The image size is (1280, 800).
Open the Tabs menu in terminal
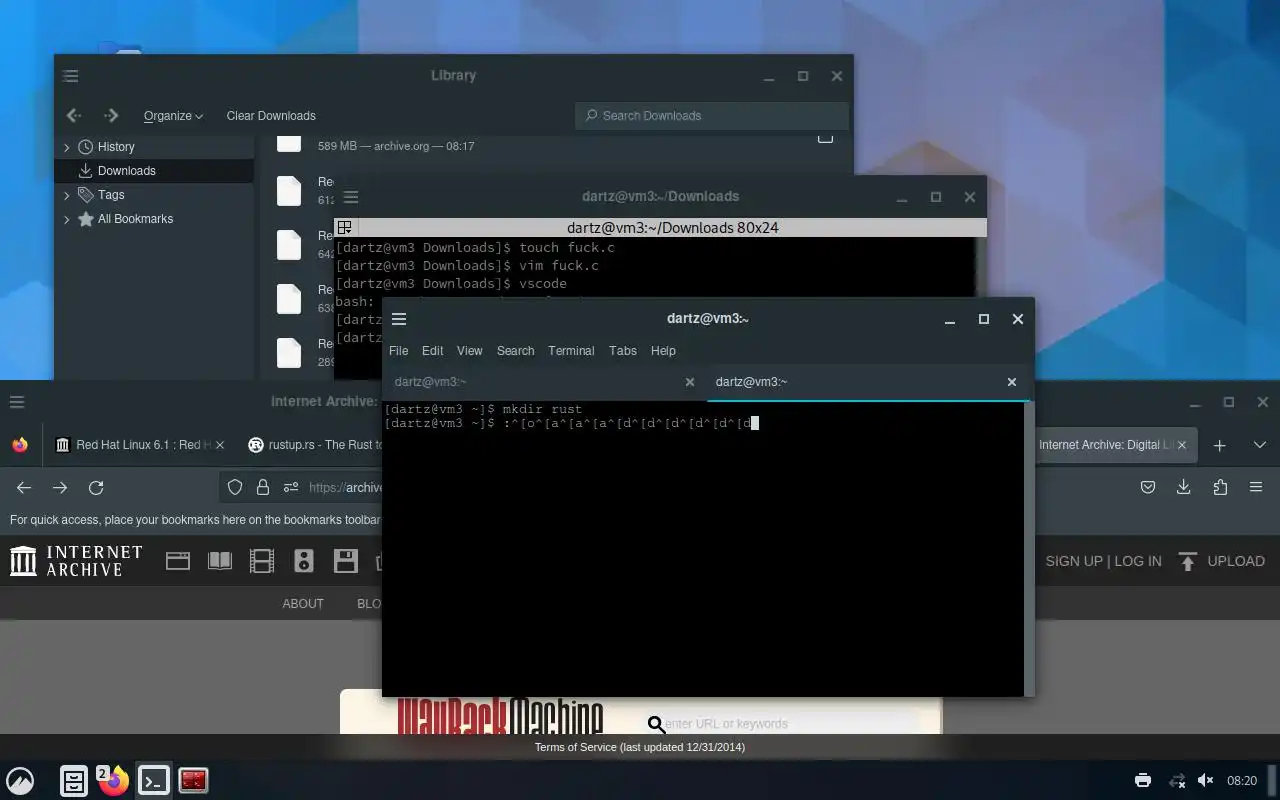point(622,351)
